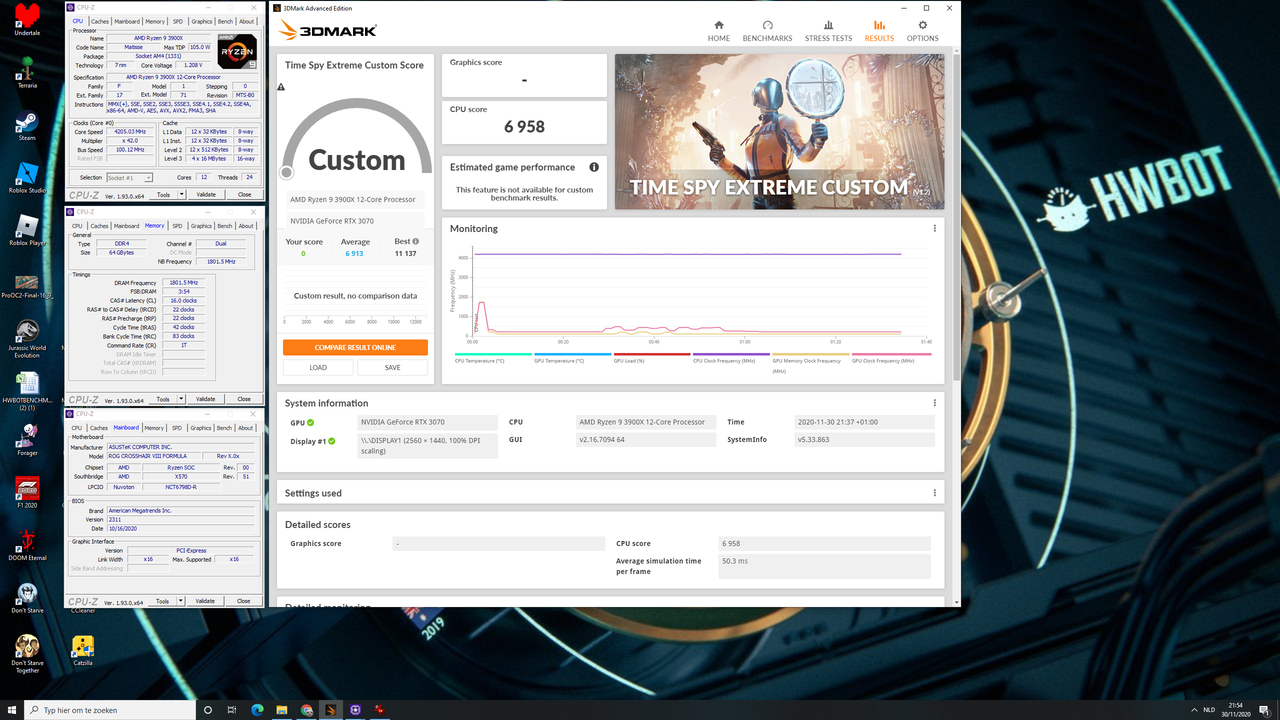Open Monitoring panel three-dot menu

935,228
